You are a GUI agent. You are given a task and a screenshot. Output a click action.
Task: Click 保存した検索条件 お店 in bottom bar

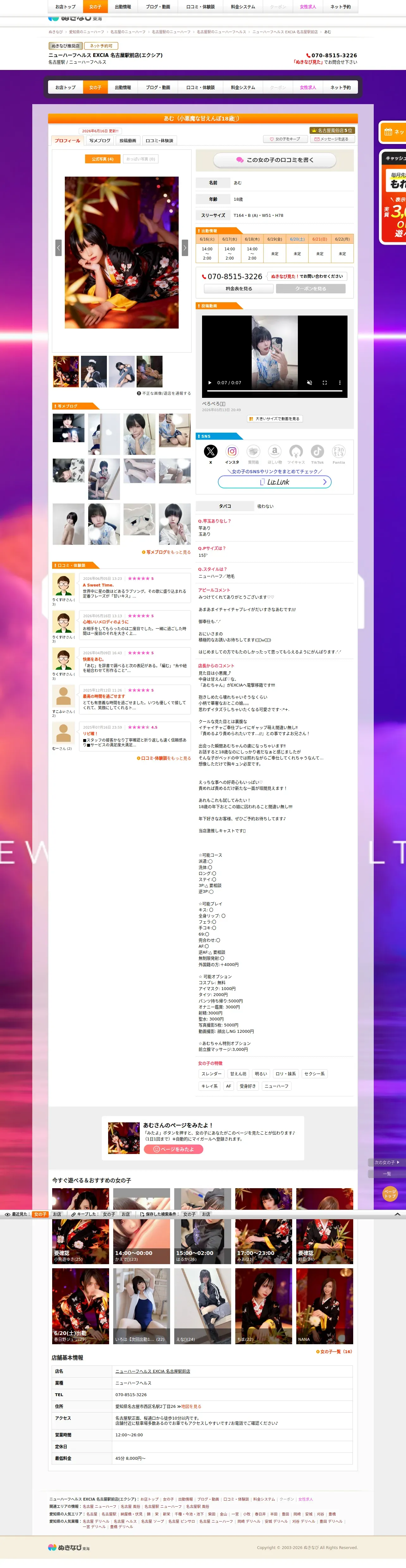click(x=206, y=1214)
